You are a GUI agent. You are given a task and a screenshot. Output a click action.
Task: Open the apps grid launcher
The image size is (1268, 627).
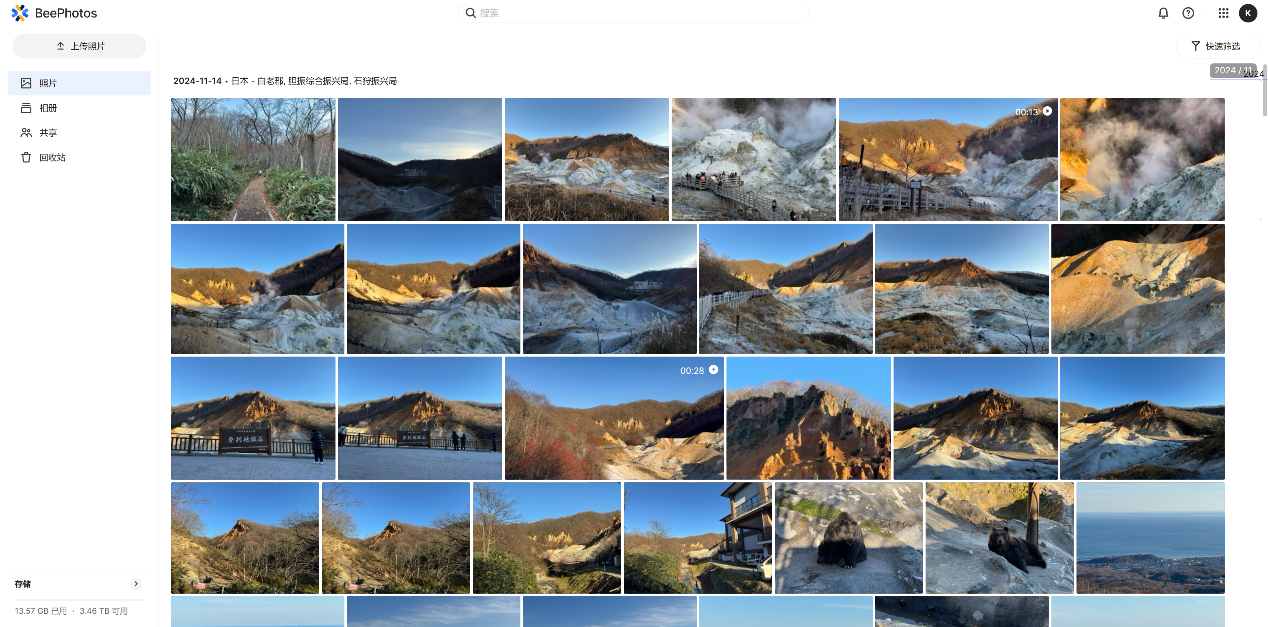coord(1223,13)
